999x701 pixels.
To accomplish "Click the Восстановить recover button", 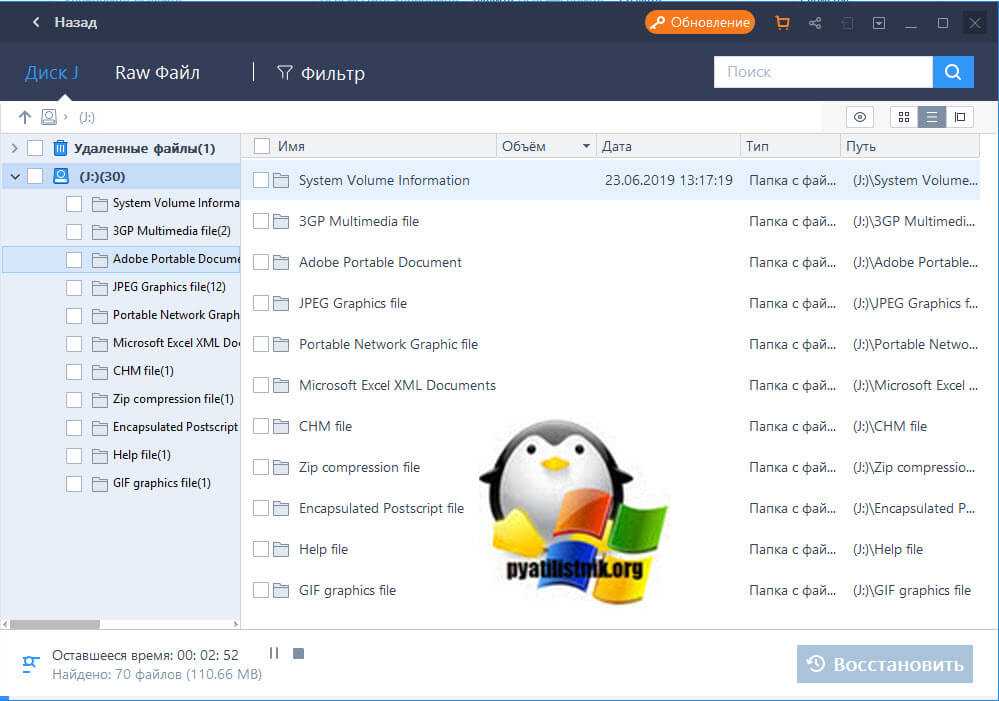I will (x=884, y=664).
